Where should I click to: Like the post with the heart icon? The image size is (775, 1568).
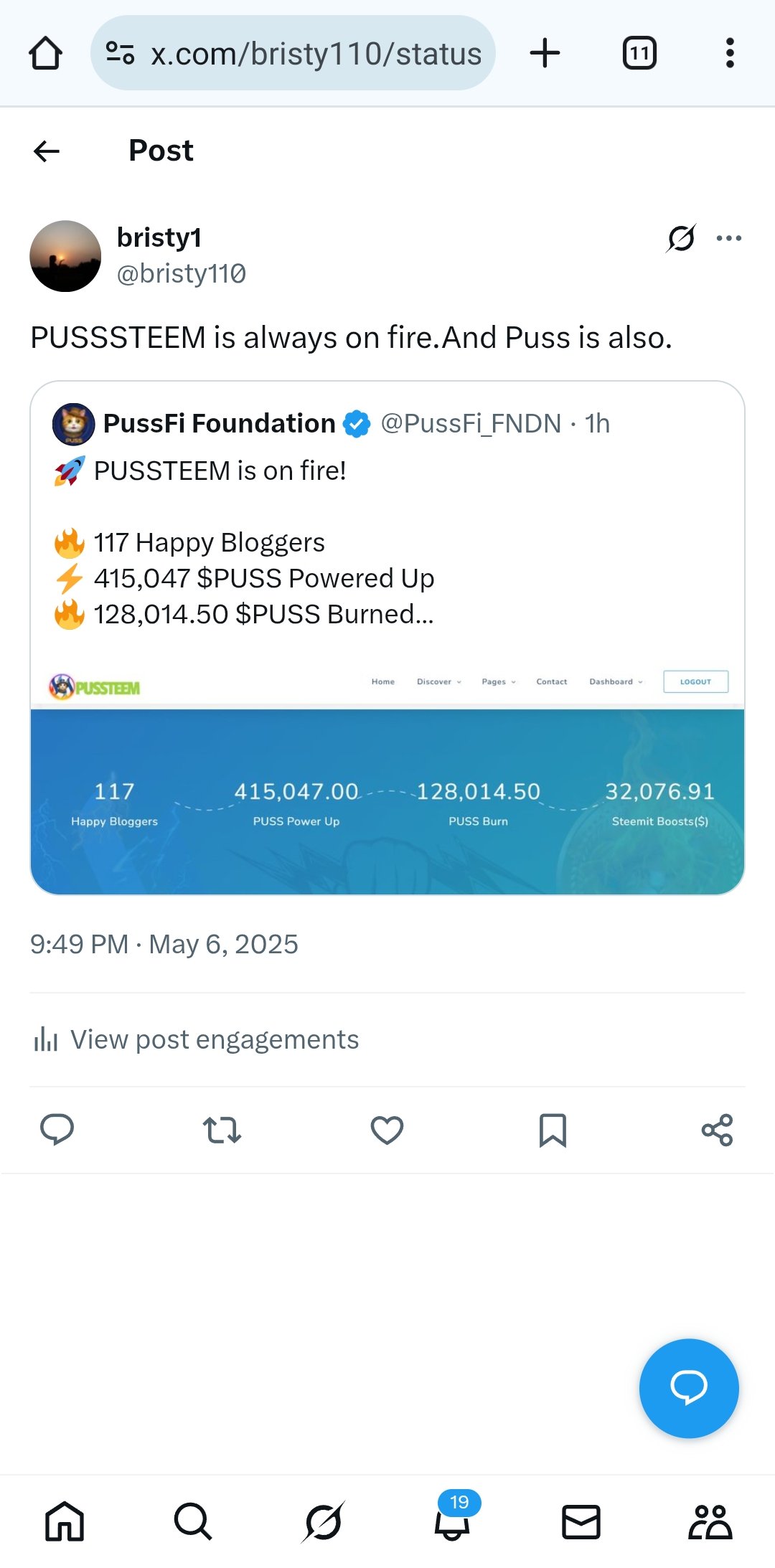pos(387,1130)
